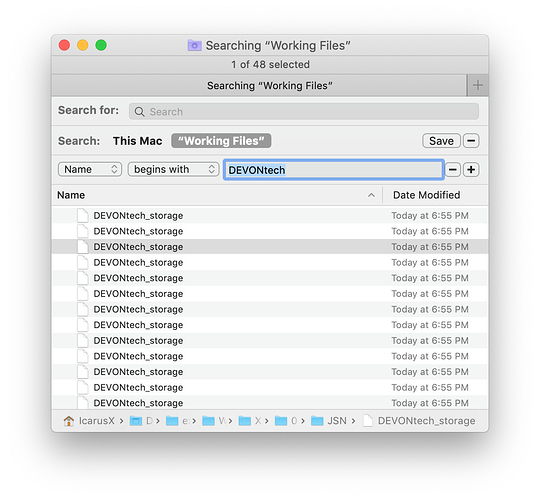540x500 pixels.
Task: Click the magnifying glass search icon
Action: tap(139, 112)
